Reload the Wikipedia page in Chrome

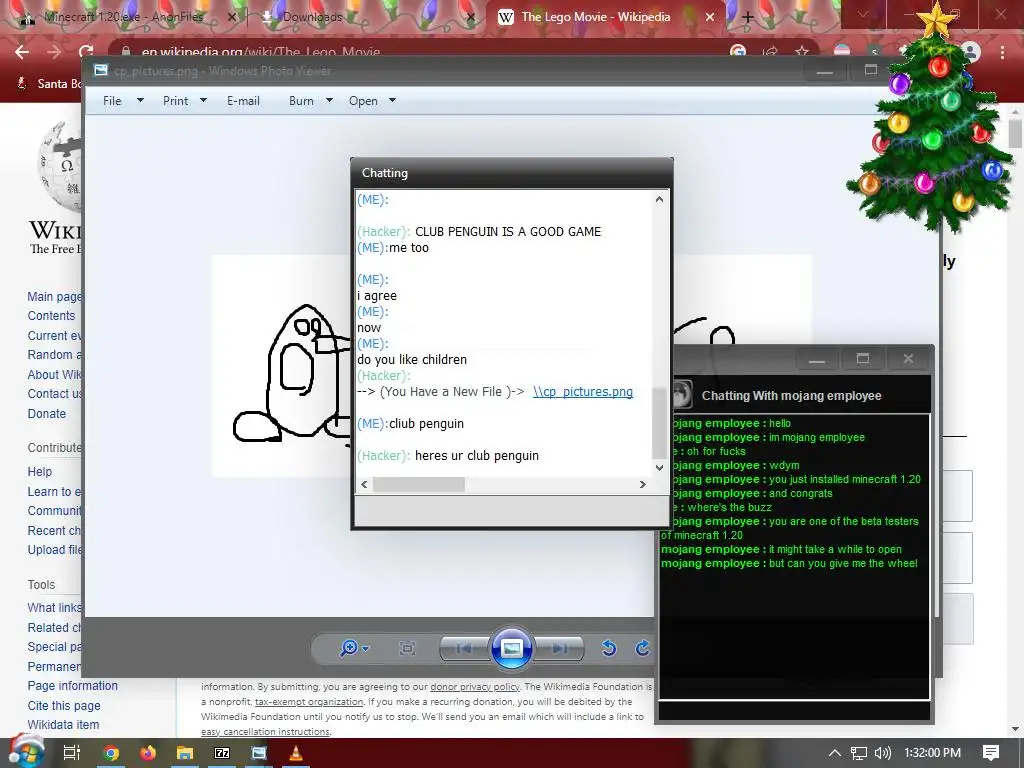(86, 52)
